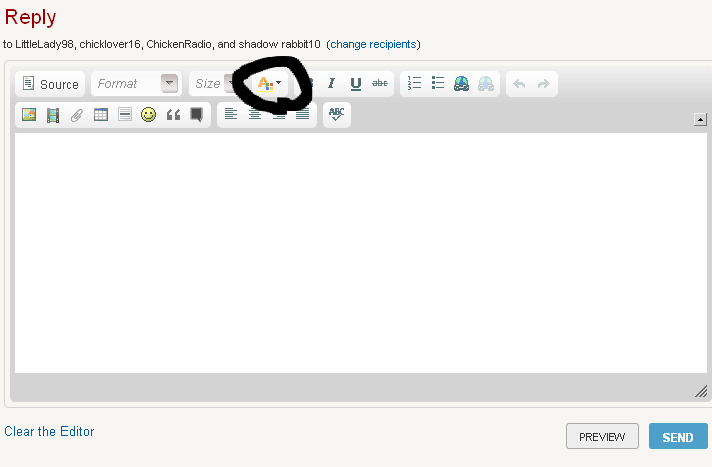Insert a numbered list
Image resolution: width=712 pixels, height=467 pixels.
415,84
